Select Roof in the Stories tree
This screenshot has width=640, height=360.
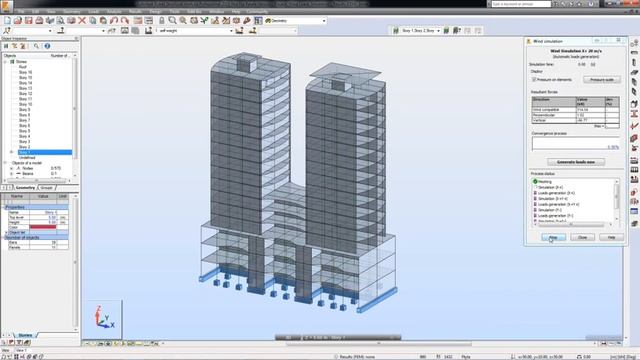point(23,67)
